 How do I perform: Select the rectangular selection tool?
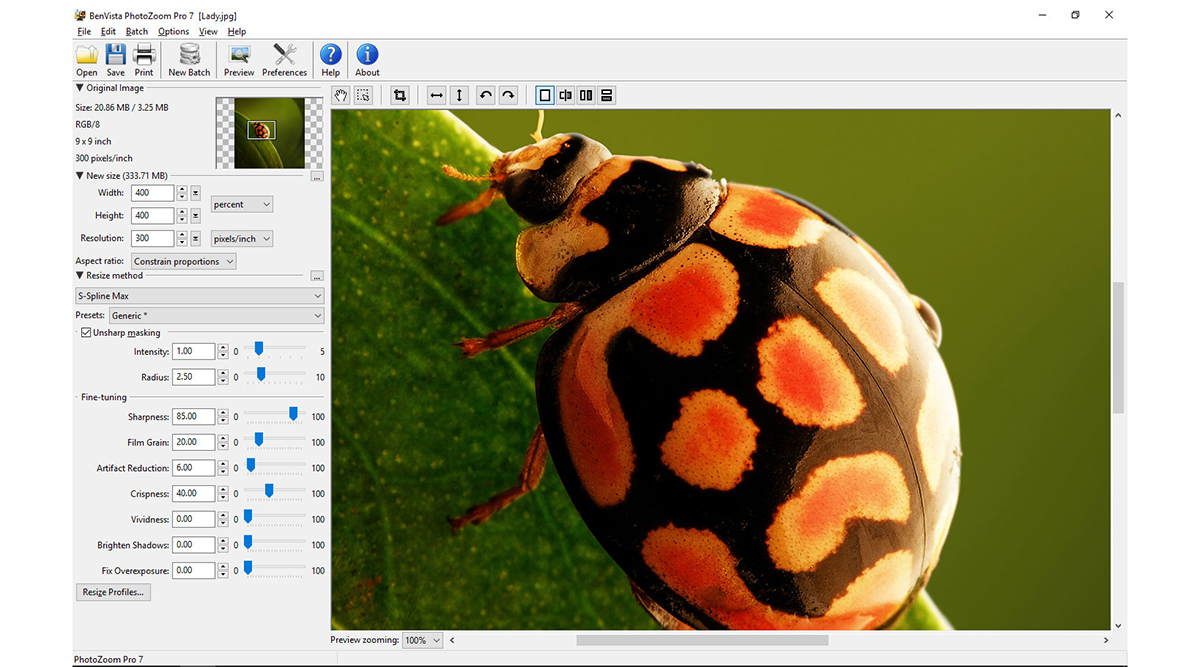(363, 95)
